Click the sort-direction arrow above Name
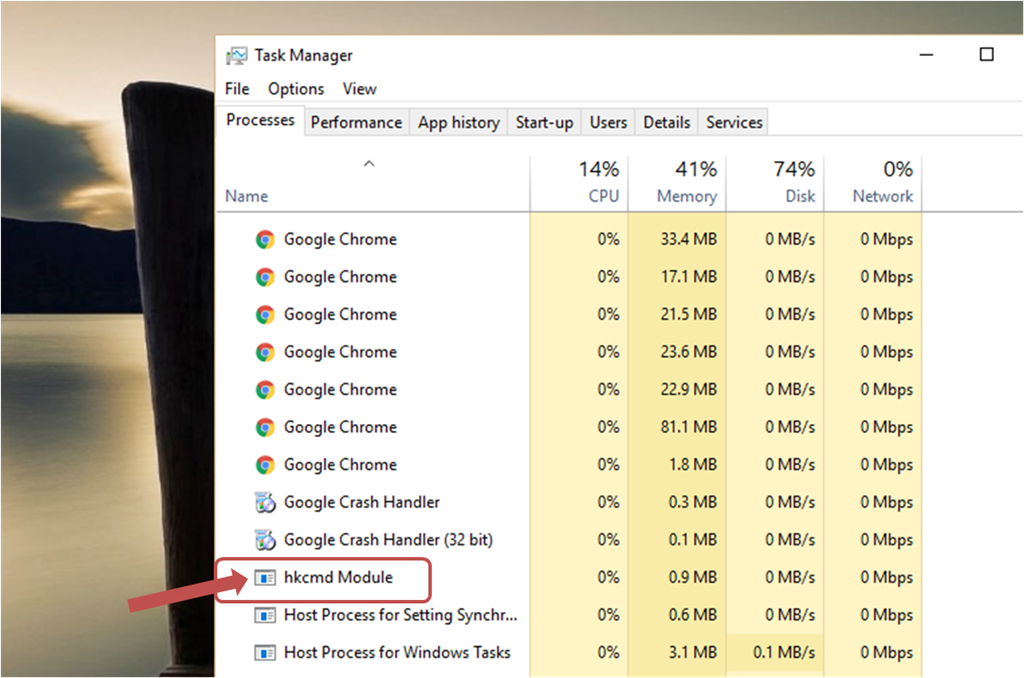Screen dimensions: 1024x678 369,163
